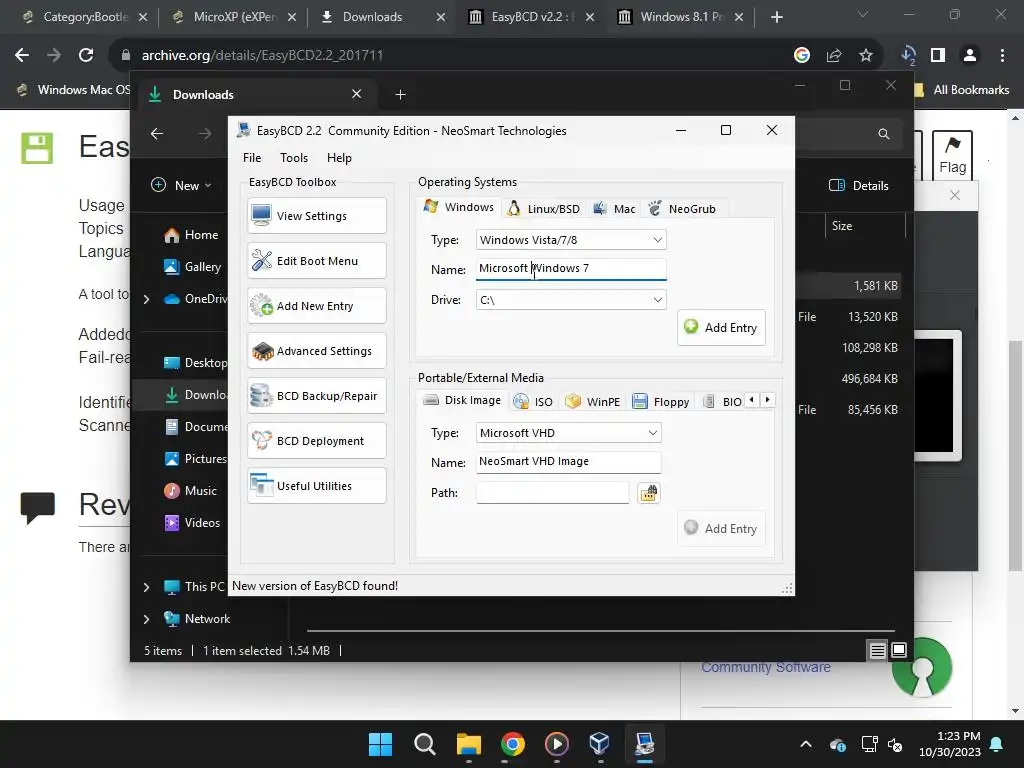This screenshot has width=1024, height=768.
Task: Click Add Entry for operating systems
Action: coord(721,327)
